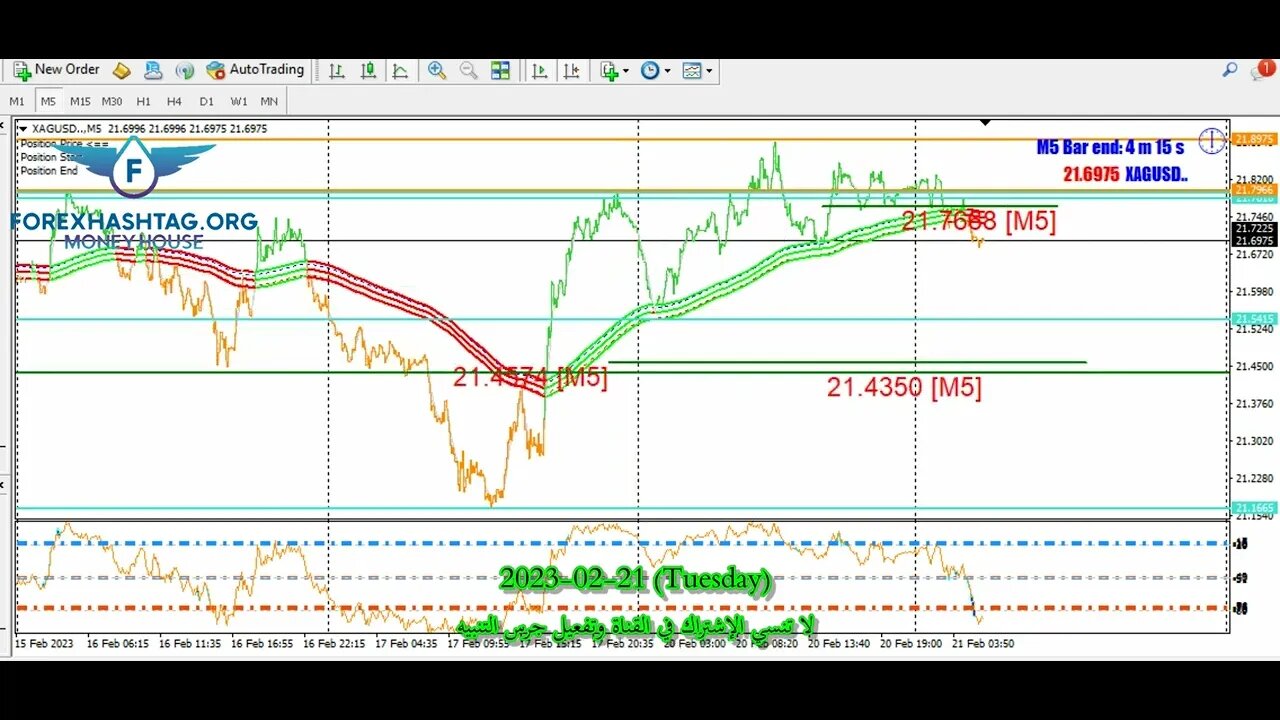Click the black chart shift marker triangle
The width and height of the screenshot is (1280, 720).
click(x=985, y=123)
